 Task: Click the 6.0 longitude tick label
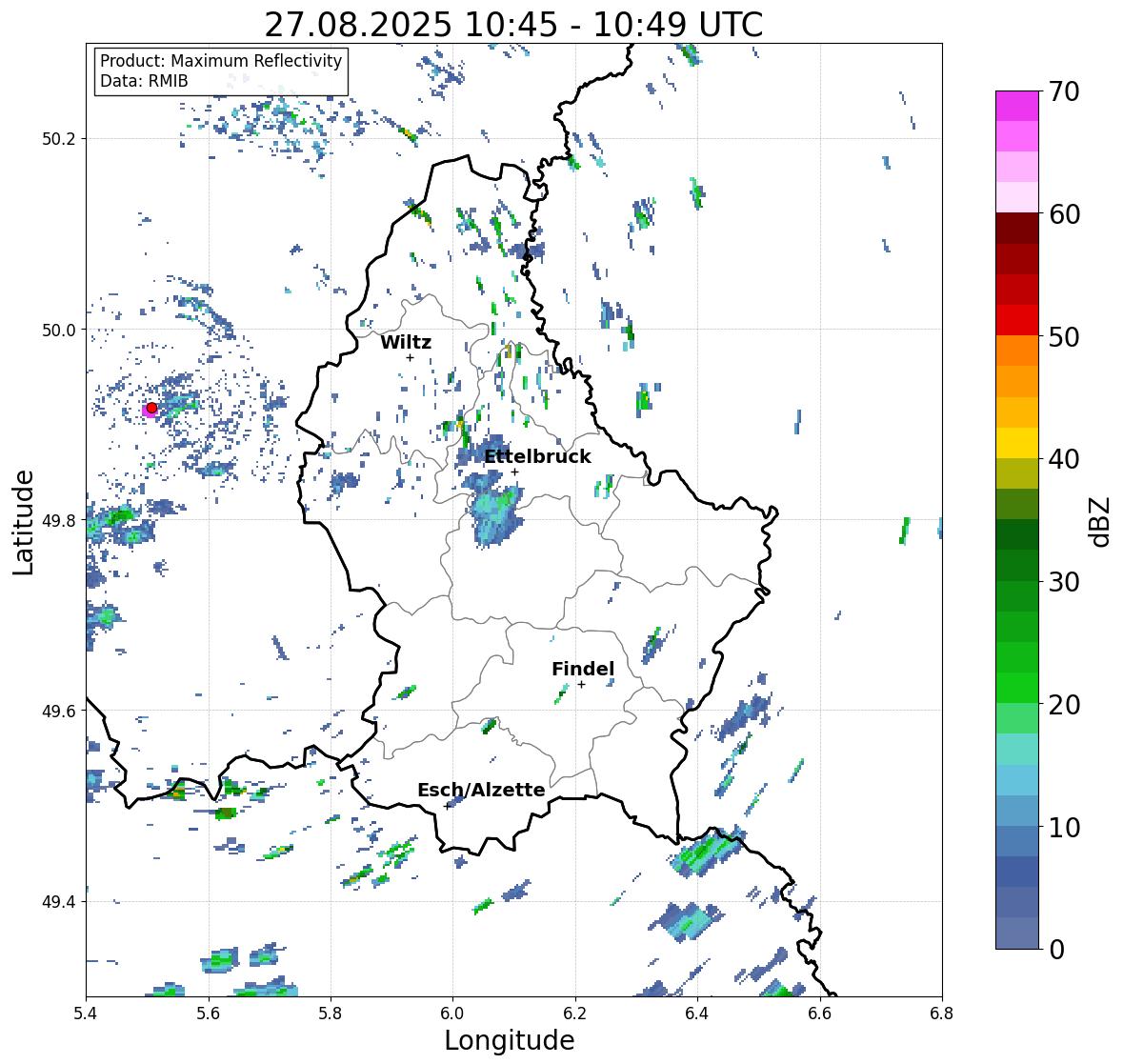[452, 1014]
